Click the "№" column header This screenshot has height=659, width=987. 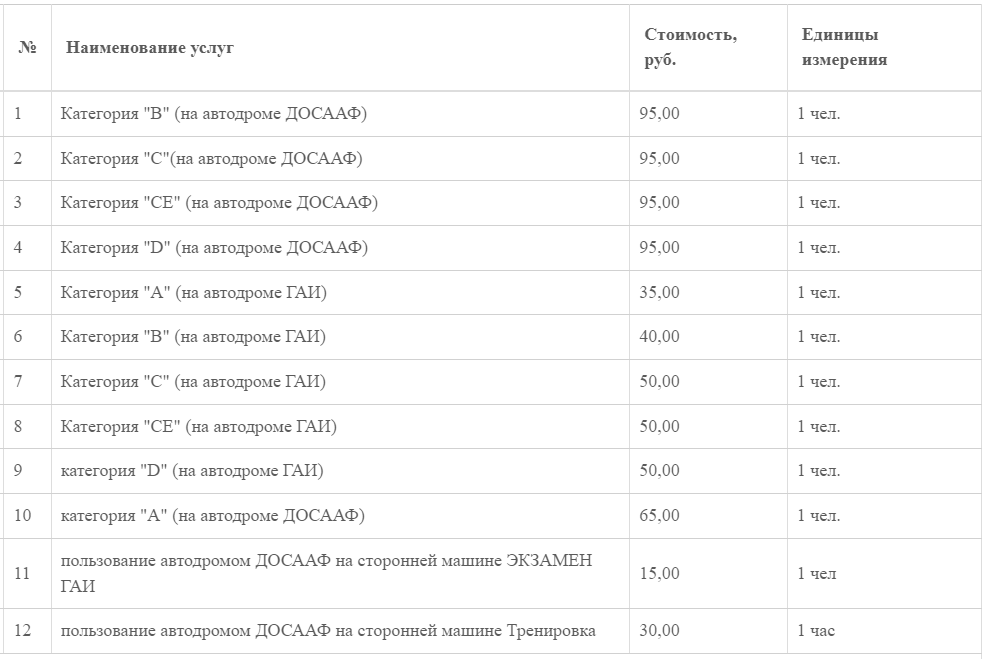pos(27,48)
